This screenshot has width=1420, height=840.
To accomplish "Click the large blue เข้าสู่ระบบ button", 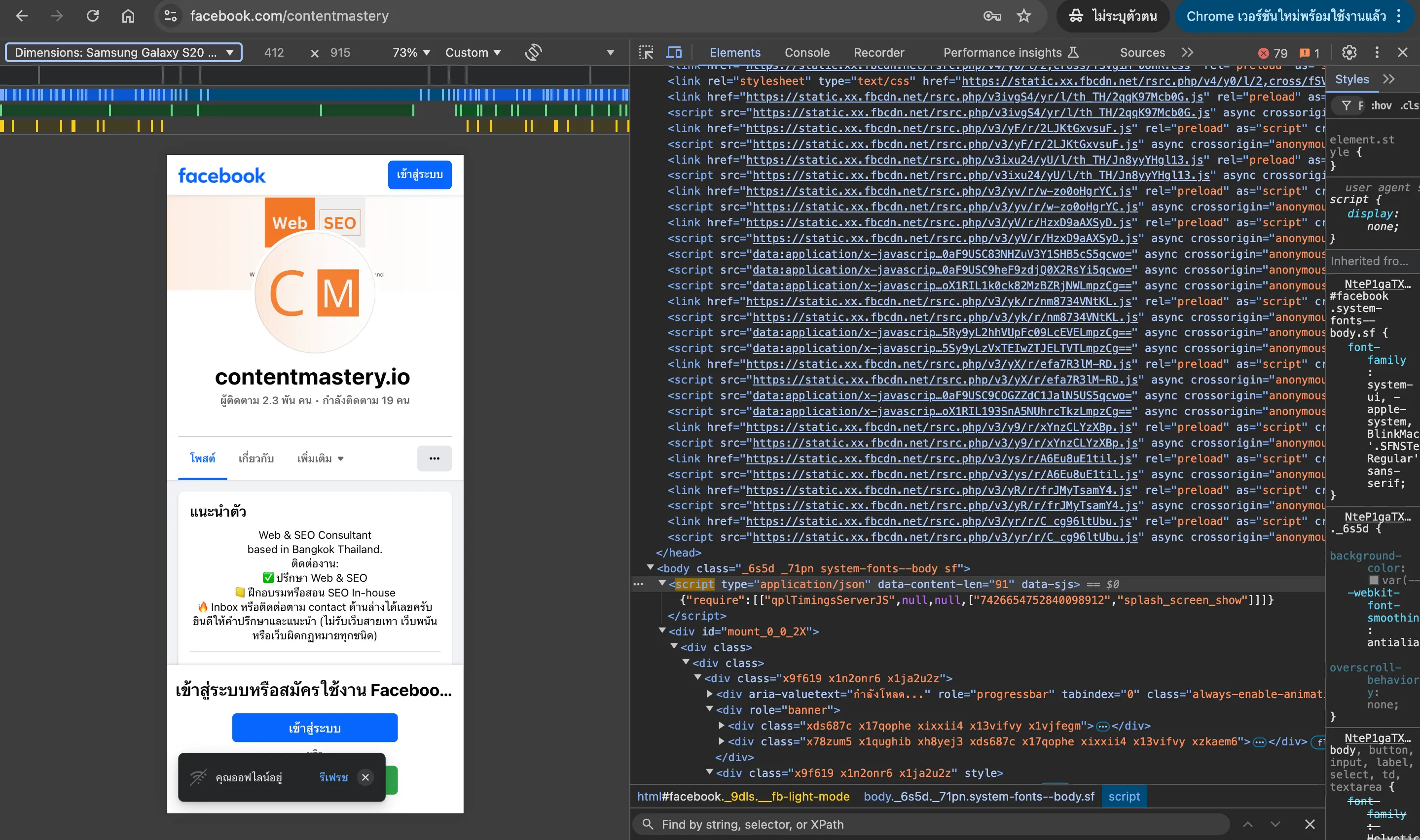I will pyautogui.click(x=315, y=728).
